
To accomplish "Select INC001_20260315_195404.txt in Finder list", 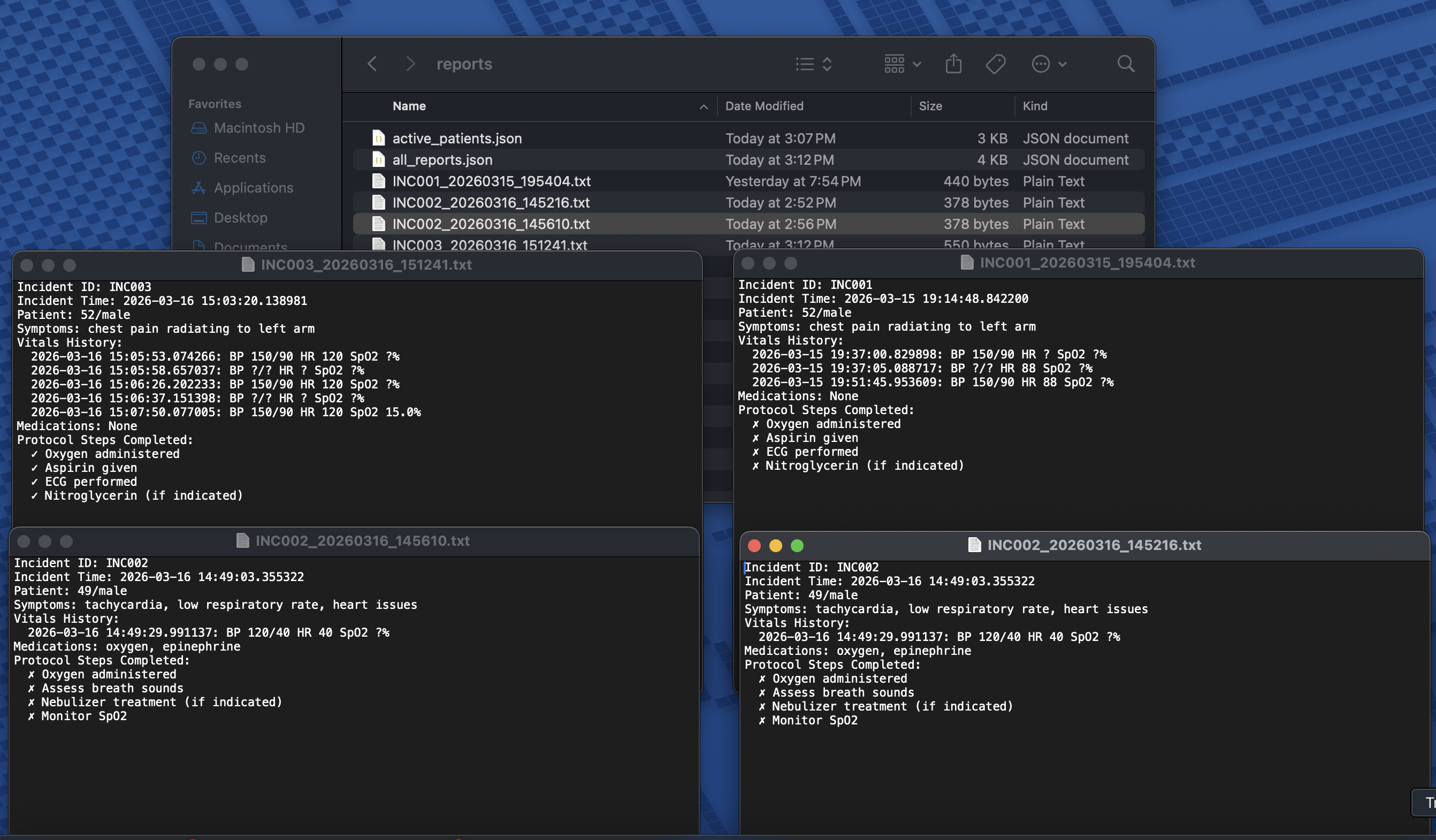I will pyautogui.click(x=491, y=181).
